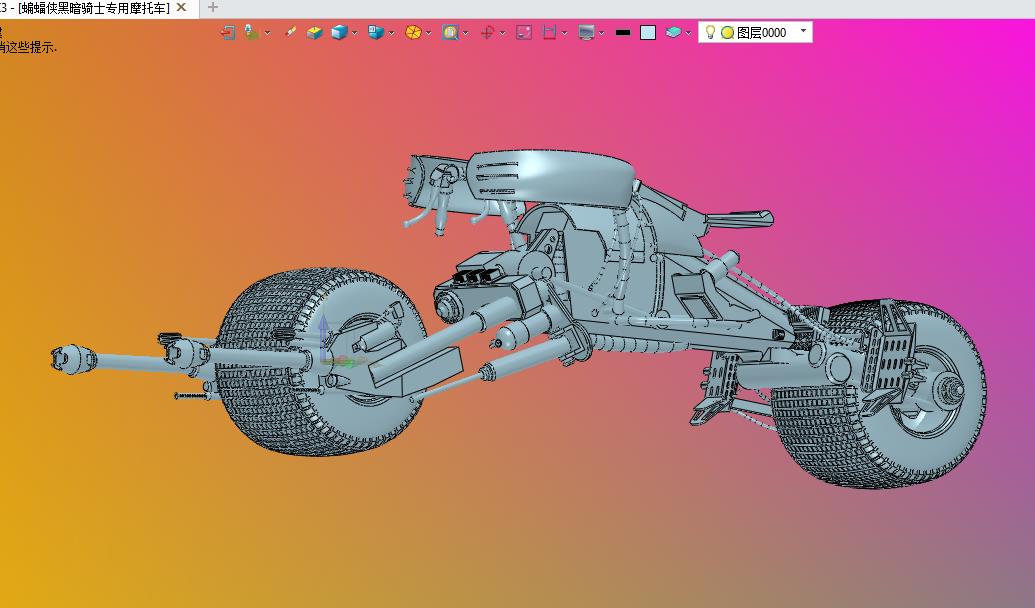Expand the orange circle icon dropdown arrow
The image size is (1035, 608).
tap(428, 32)
